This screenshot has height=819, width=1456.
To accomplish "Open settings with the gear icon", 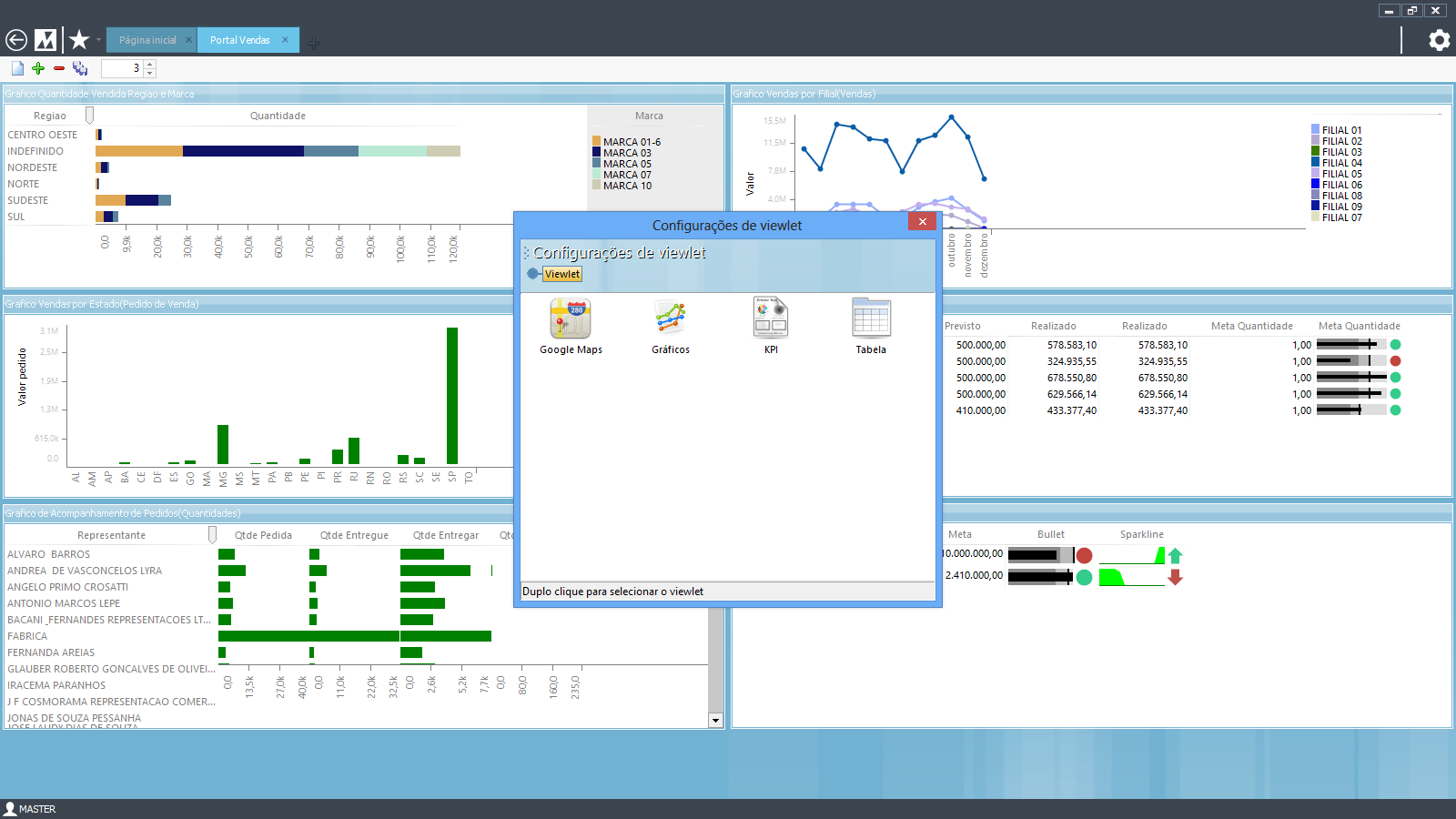I will coord(1439,40).
